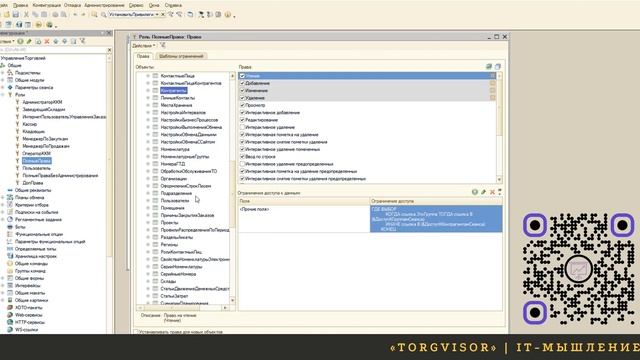Delete the data access restriction (red X)
Screen dimensions: 640x360
492,192
